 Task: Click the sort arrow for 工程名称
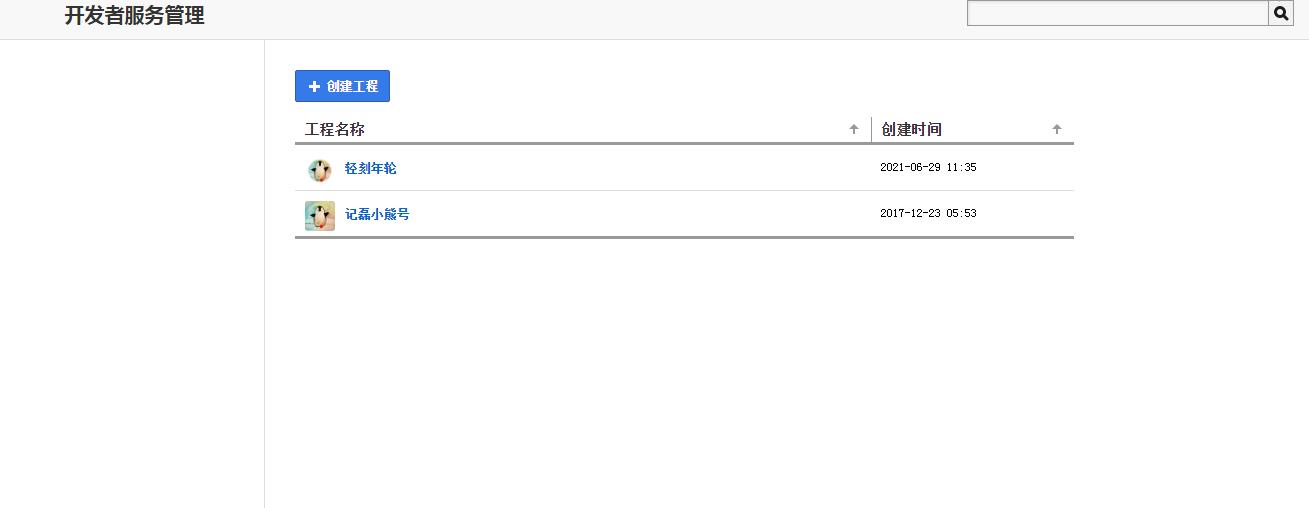pyautogui.click(x=854, y=129)
